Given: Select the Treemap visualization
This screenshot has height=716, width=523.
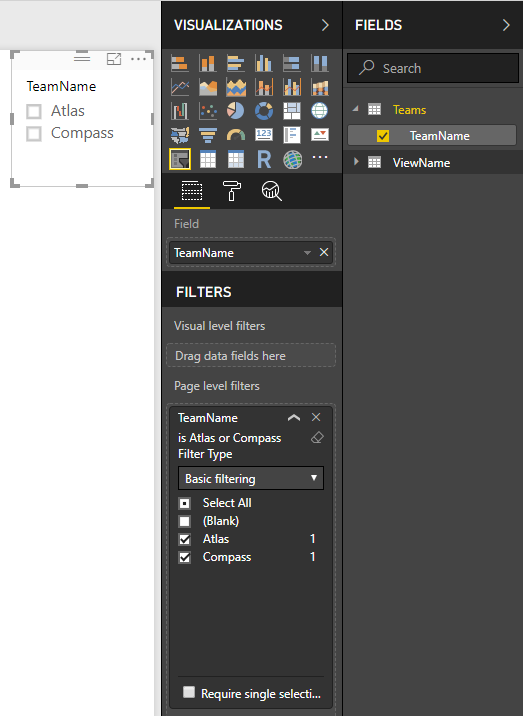Looking at the screenshot, I should 291,111.
